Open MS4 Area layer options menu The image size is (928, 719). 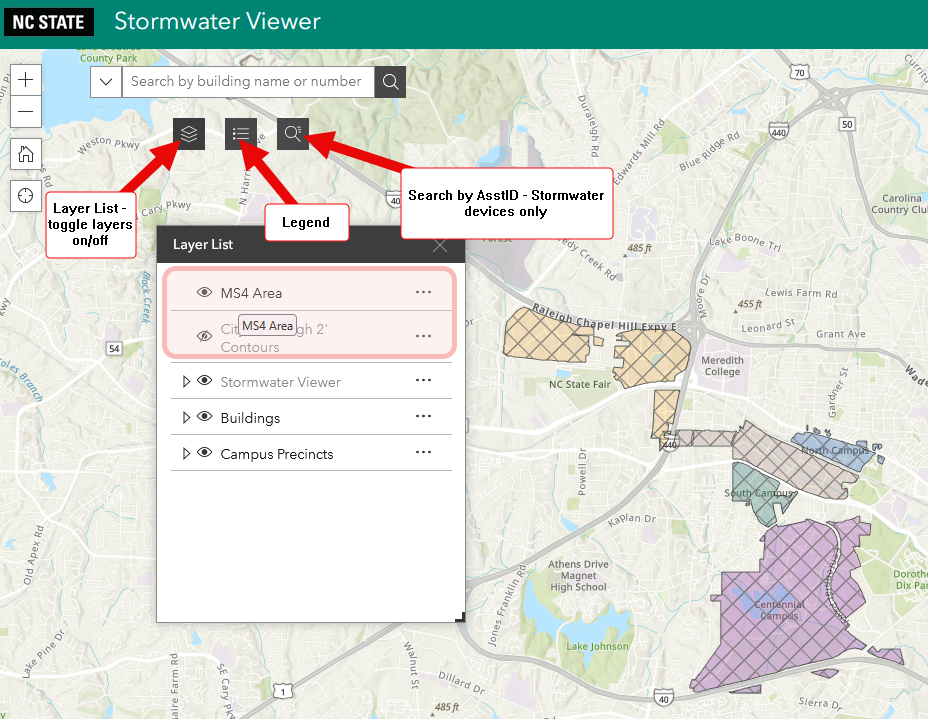pos(423,292)
